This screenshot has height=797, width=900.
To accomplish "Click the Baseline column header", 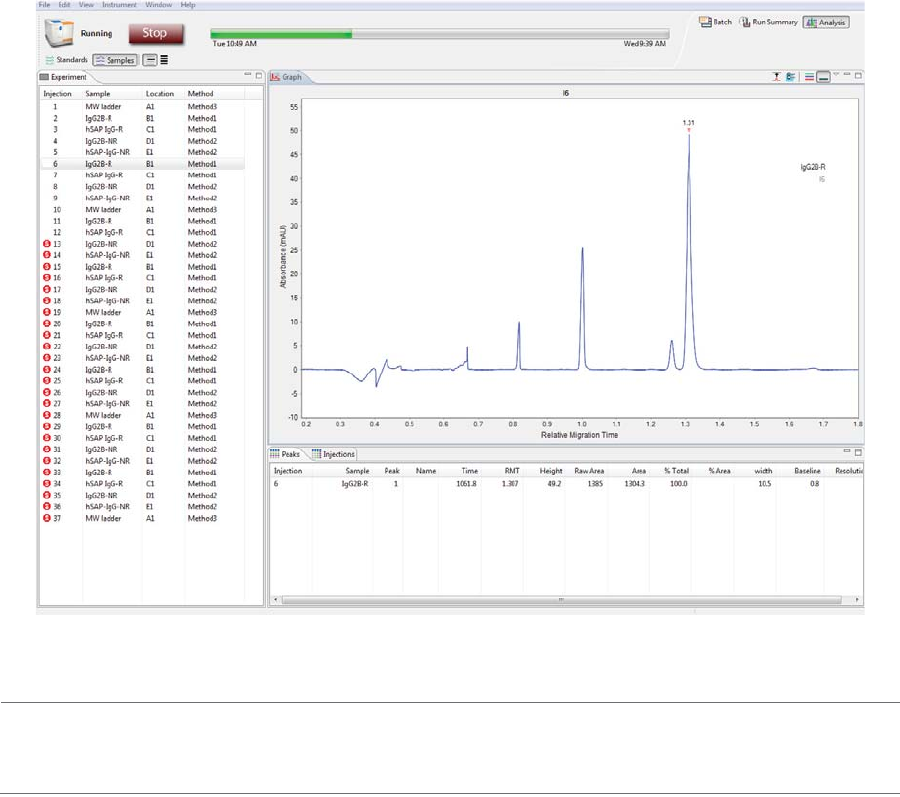I will click(x=807, y=471).
